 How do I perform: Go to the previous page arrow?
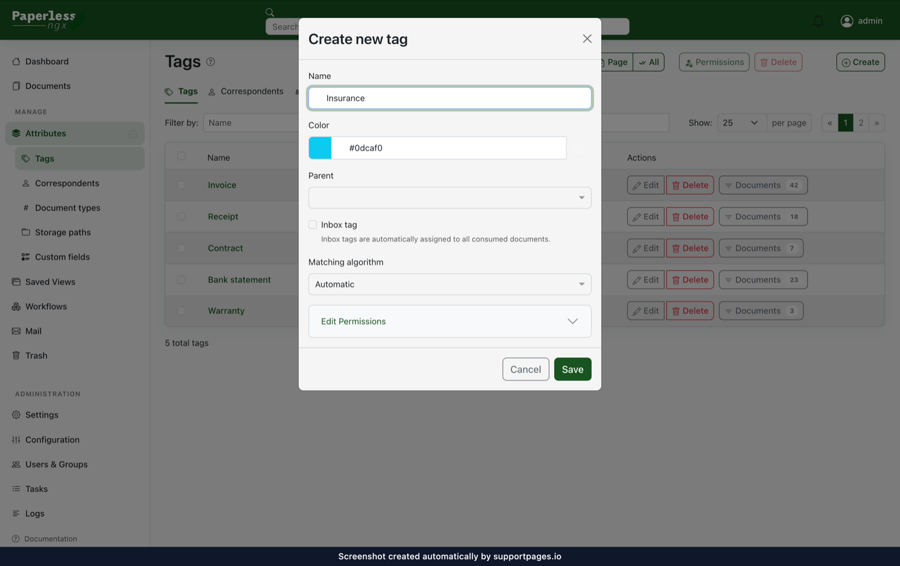coord(829,123)
